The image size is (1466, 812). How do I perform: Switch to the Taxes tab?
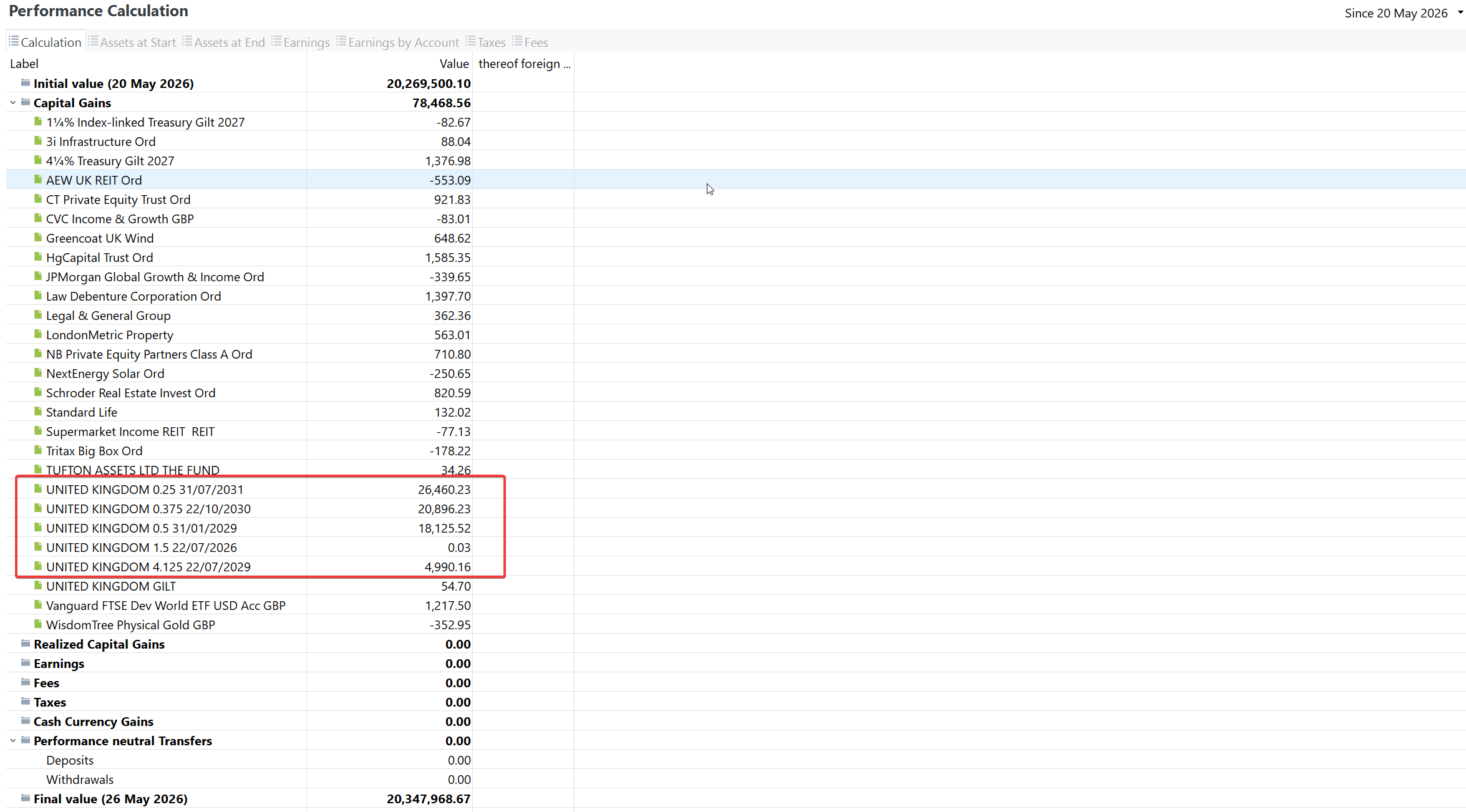(x=485, y=42)
